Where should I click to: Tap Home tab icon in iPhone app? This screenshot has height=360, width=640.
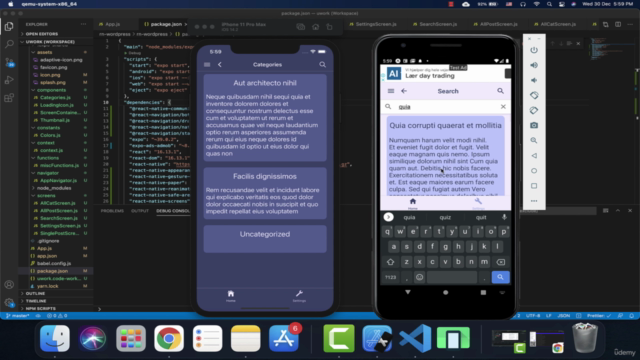point(231,296)
